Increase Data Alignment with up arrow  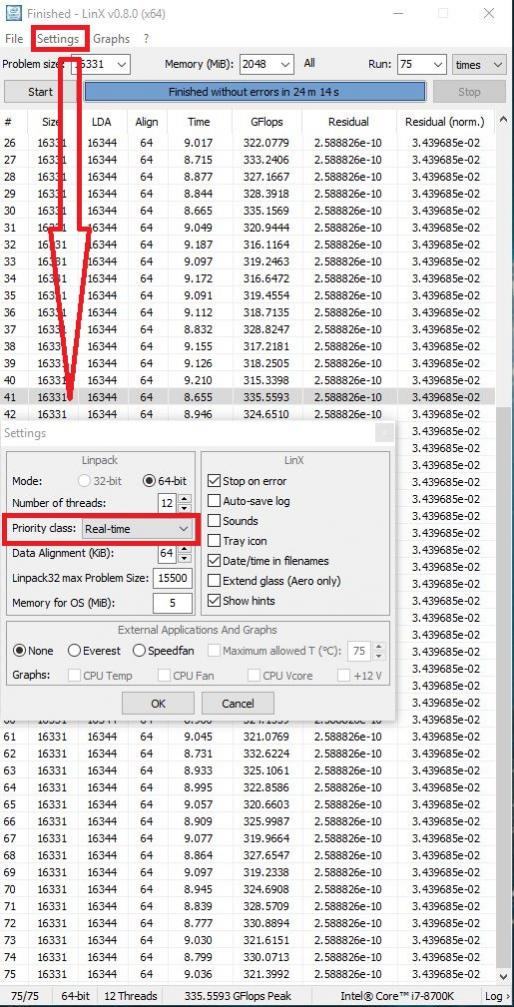pos(184,549)
